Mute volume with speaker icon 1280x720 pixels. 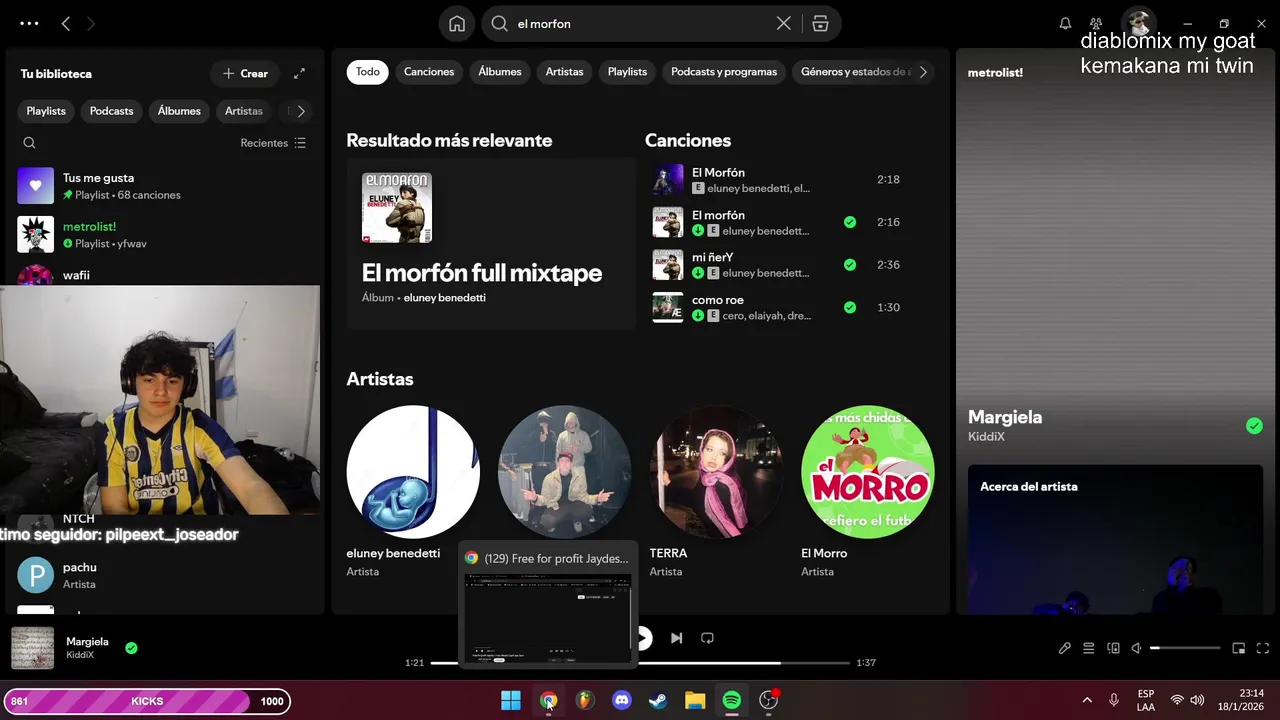[1137, 648]
